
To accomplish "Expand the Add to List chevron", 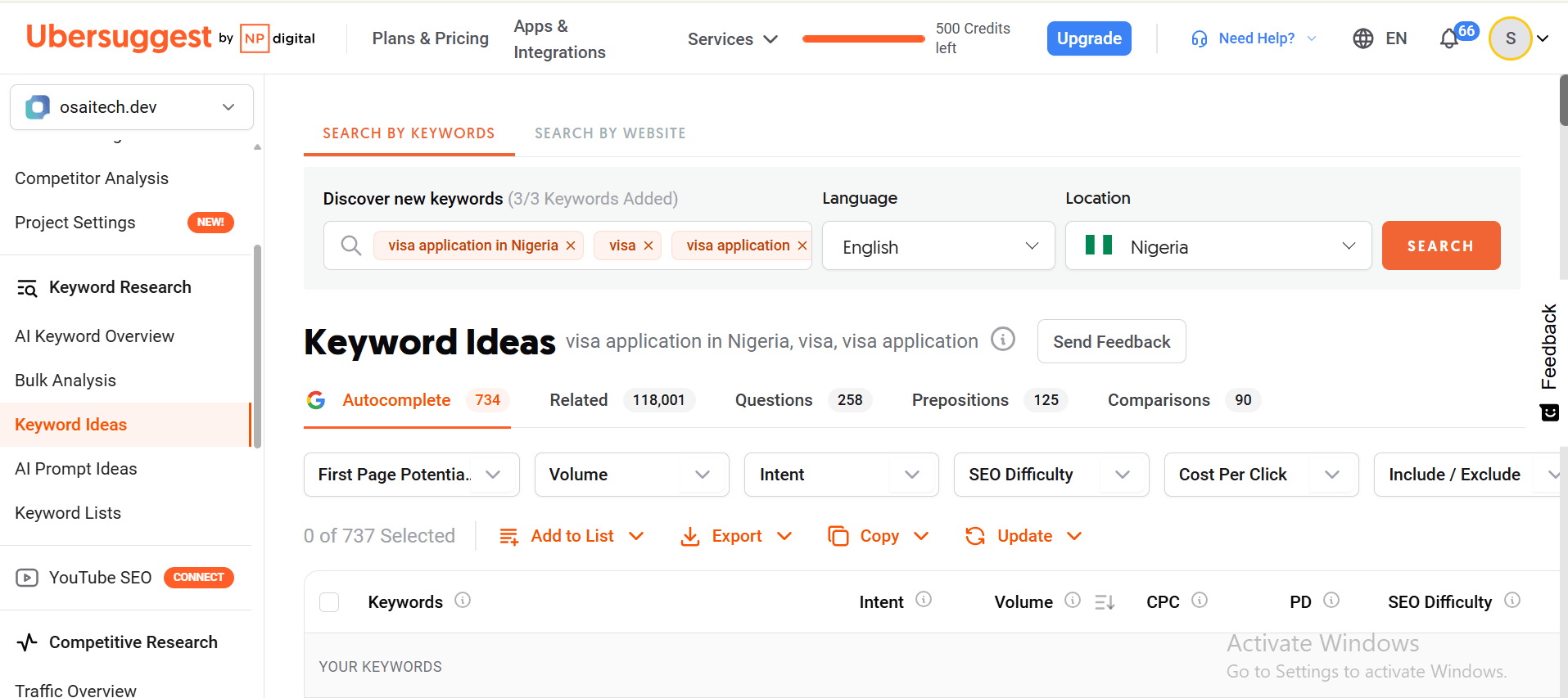I will 636,536.
